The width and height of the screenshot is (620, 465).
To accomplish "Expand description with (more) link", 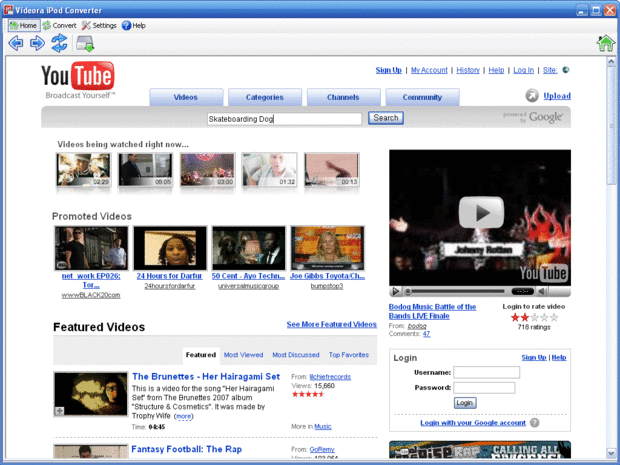I will point(183,416).
